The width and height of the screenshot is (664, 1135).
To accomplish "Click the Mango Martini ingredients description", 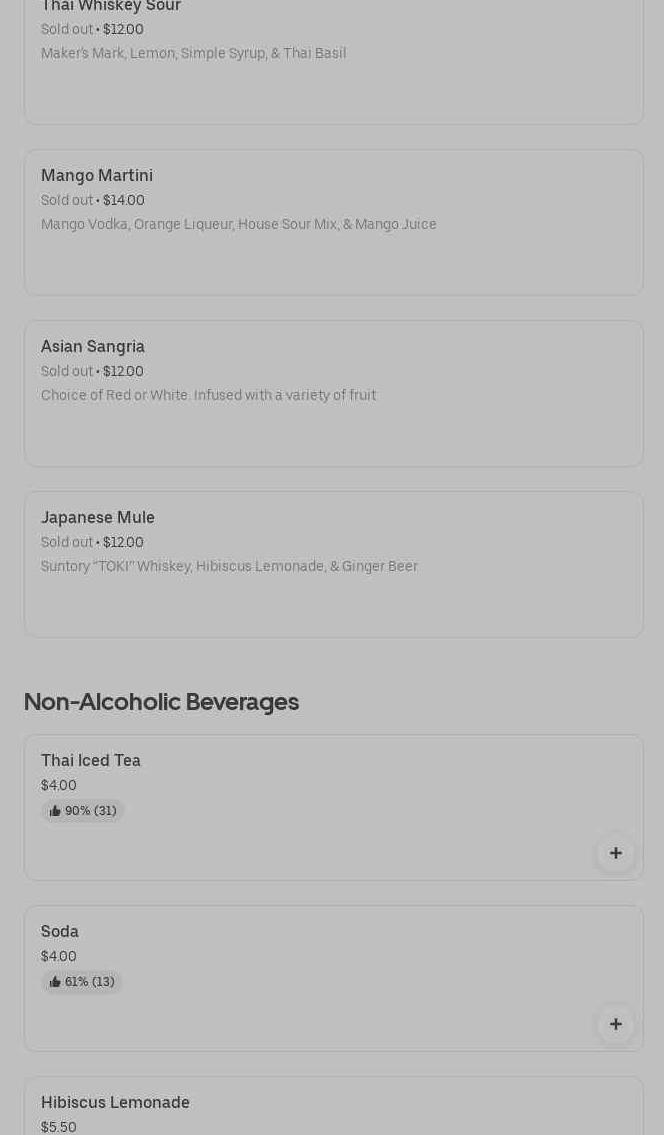I will point(238,225).
